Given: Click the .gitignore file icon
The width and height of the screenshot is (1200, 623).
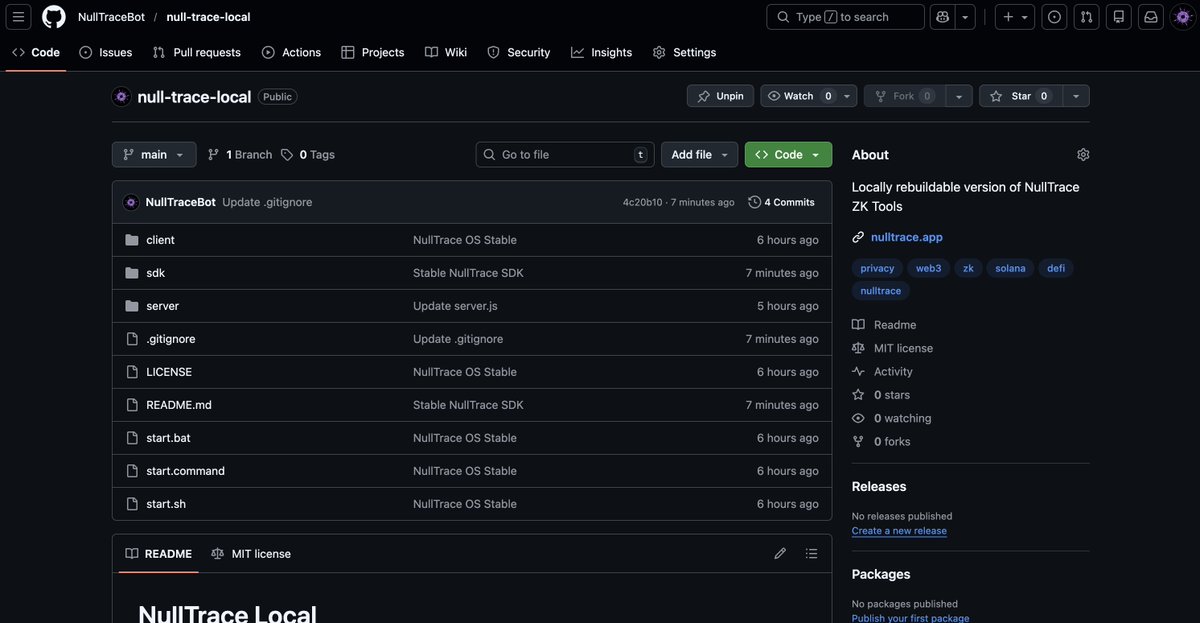Looking at the screenshot, I should point(132,339).
